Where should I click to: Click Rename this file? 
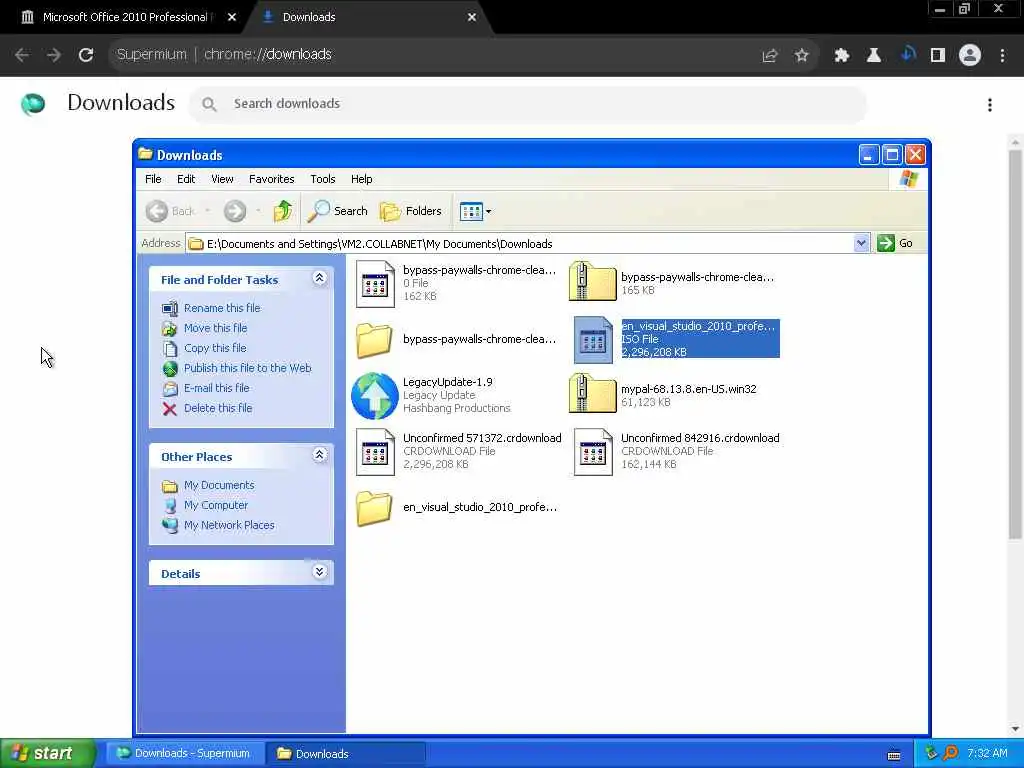[222, 308]
